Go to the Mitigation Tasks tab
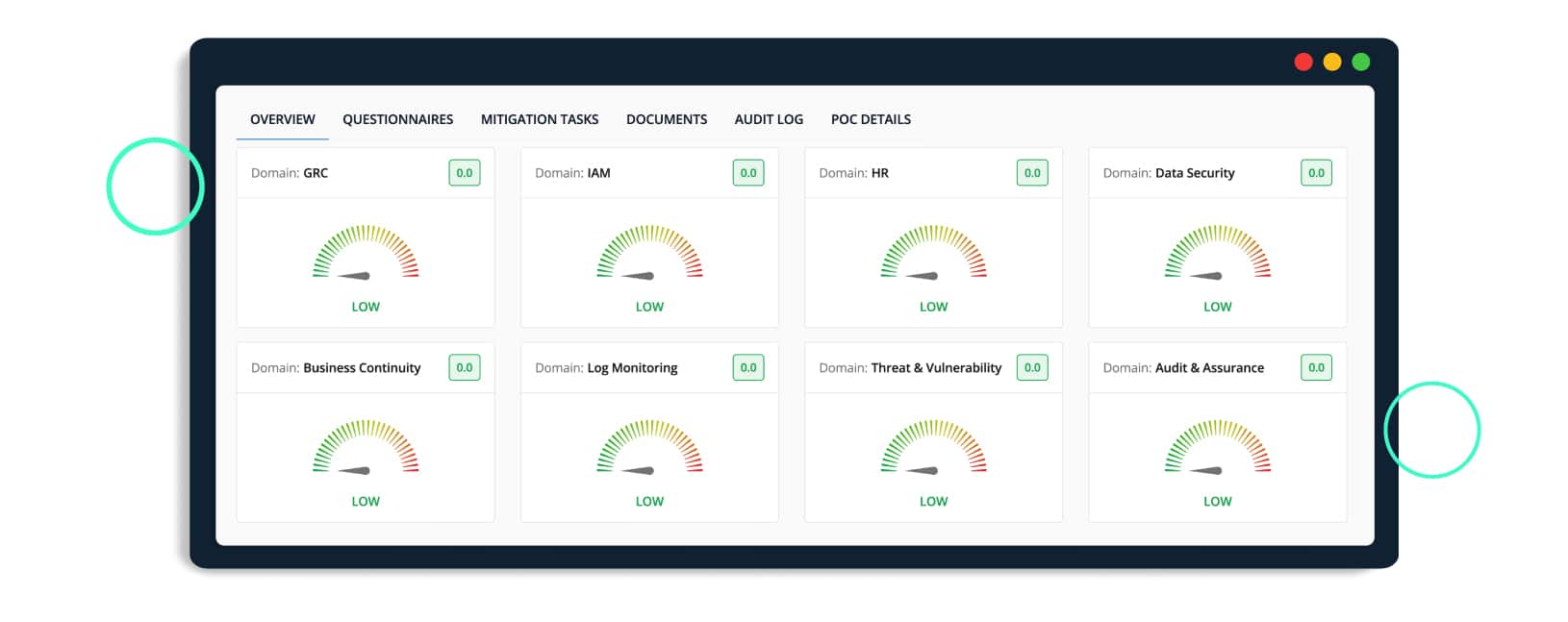This screenshot has height=622, width=1568. coord(540,119)
